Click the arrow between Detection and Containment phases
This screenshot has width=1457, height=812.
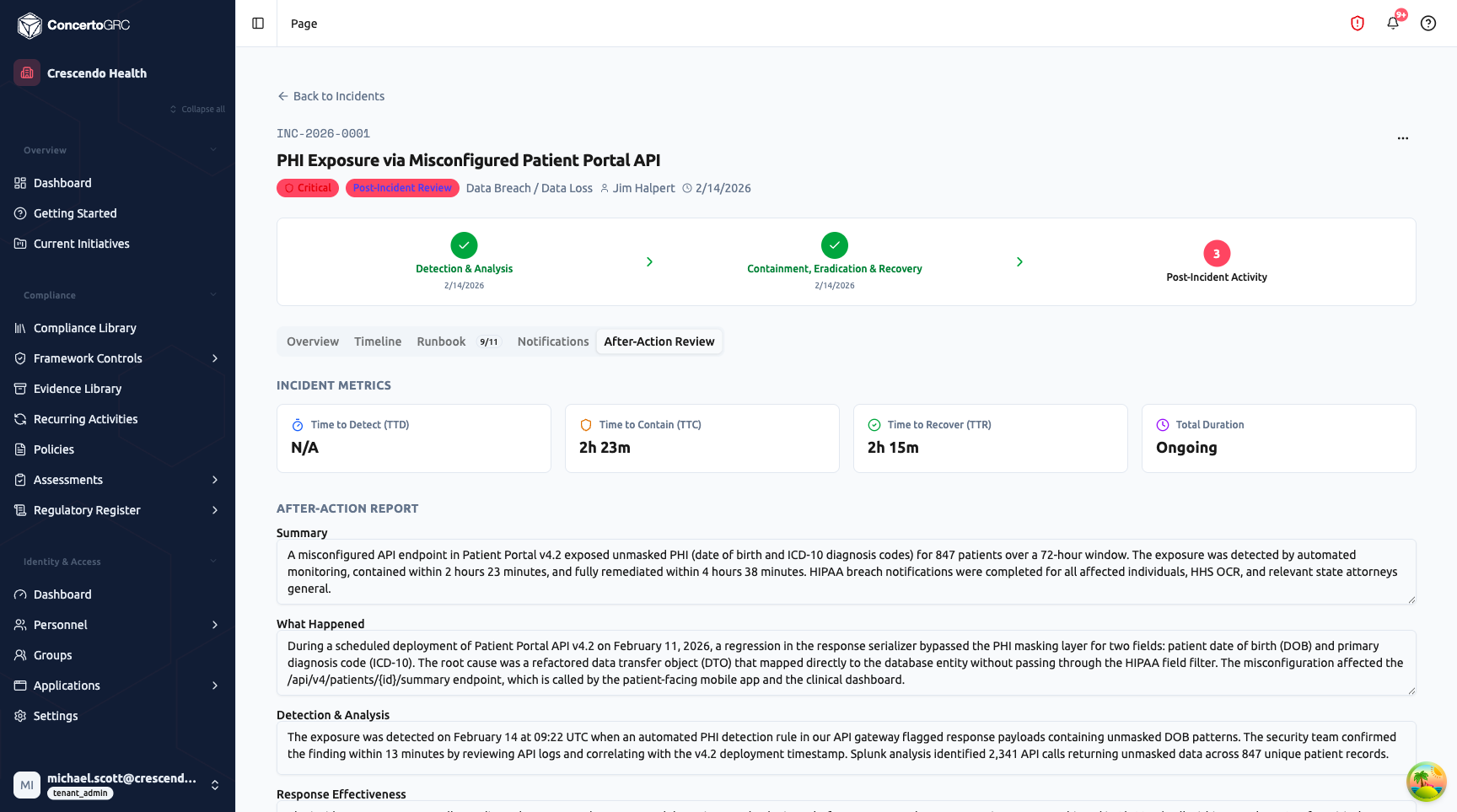point(649,262)
